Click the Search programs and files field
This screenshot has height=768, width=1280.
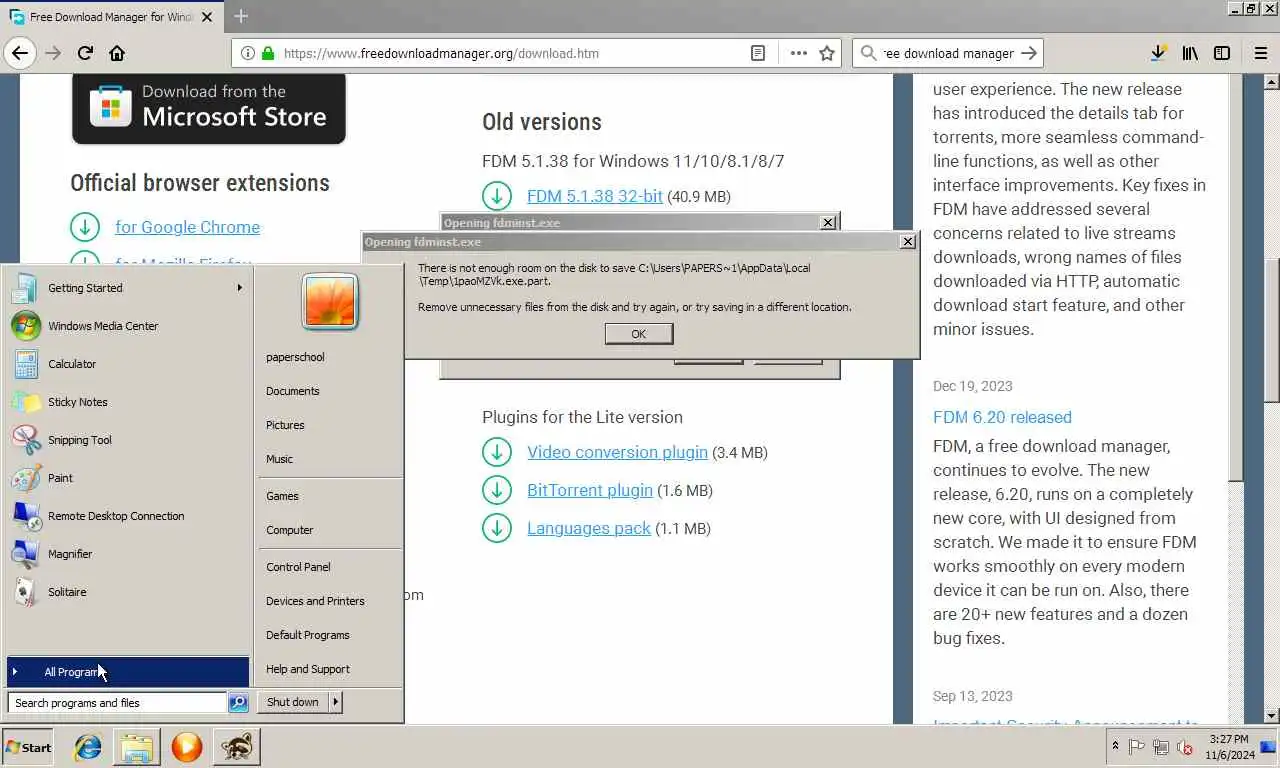tap(118, 703)
